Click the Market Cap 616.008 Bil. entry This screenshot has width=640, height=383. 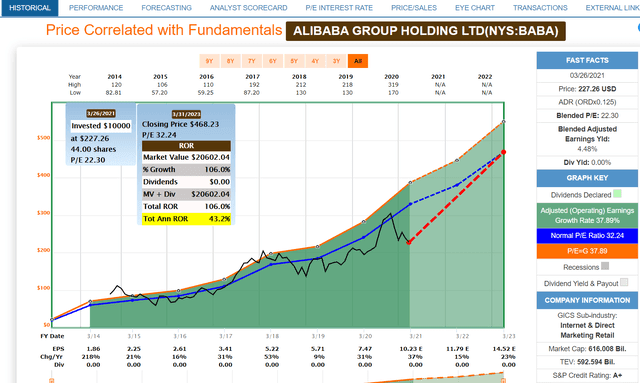(587, 349)
